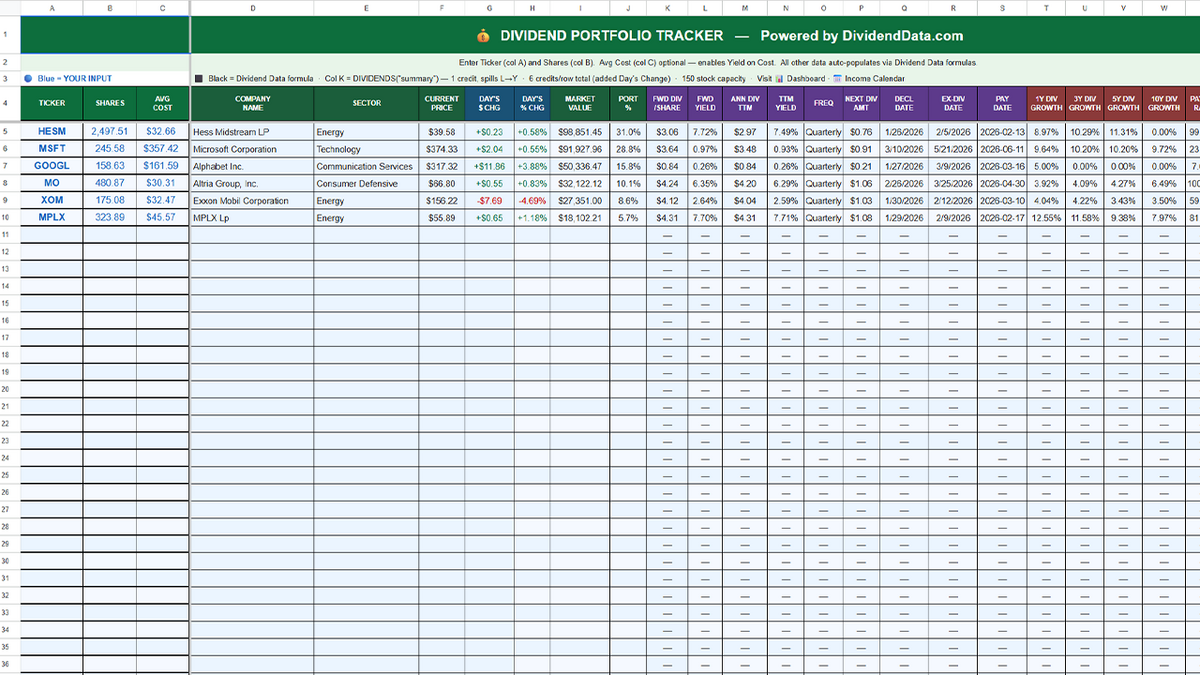The height and width of the screenshot is (675, 1200).
Task: Click the select-all corner box above row numbers
Action: (x=10, y=9)
